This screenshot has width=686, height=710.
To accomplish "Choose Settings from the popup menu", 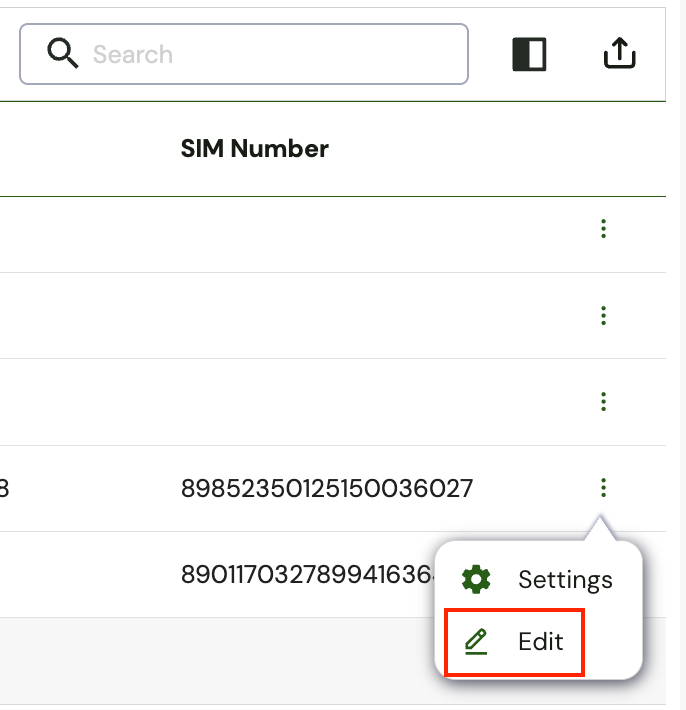I will tap(538, 579).
